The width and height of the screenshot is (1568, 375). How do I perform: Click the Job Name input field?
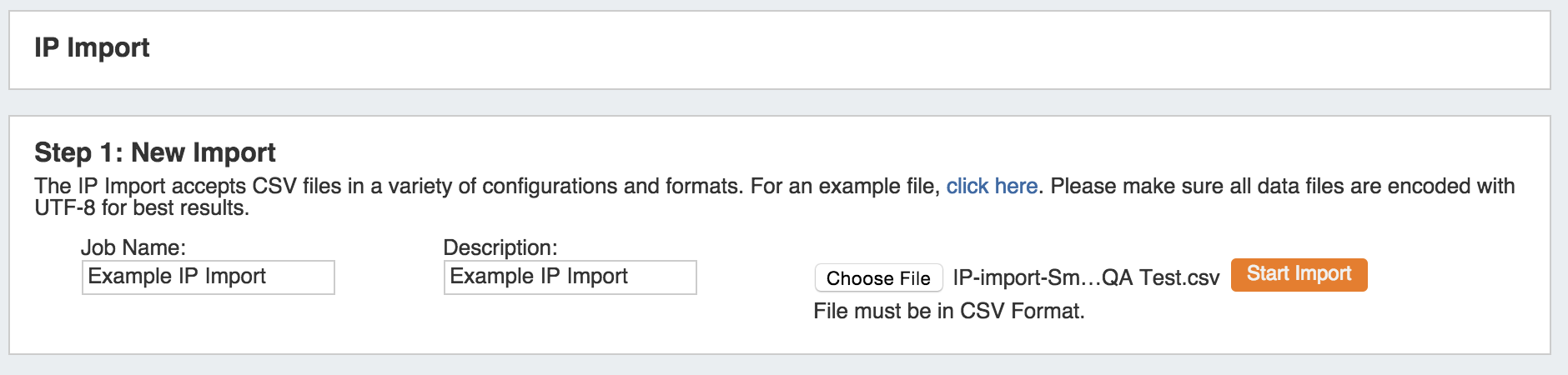coord(209,277)
